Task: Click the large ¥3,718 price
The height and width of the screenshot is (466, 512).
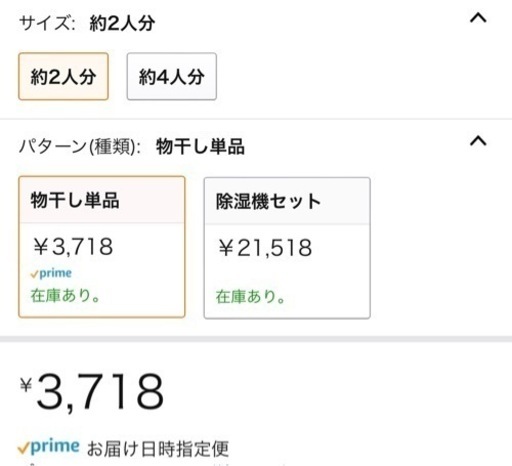Action: (x=92, y=392)
